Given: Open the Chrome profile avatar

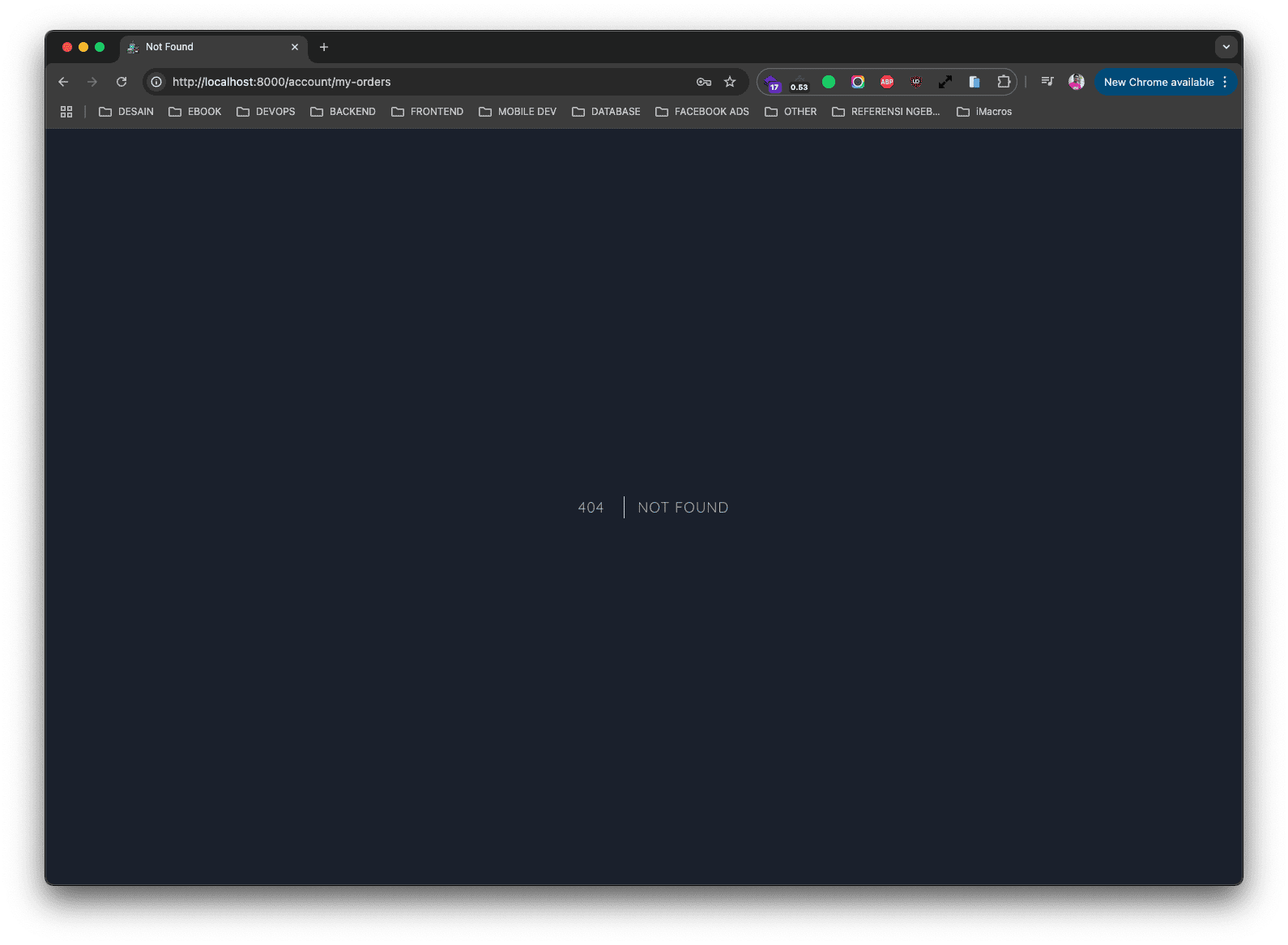Looking at the screenshot, I should pos(1076,82).
